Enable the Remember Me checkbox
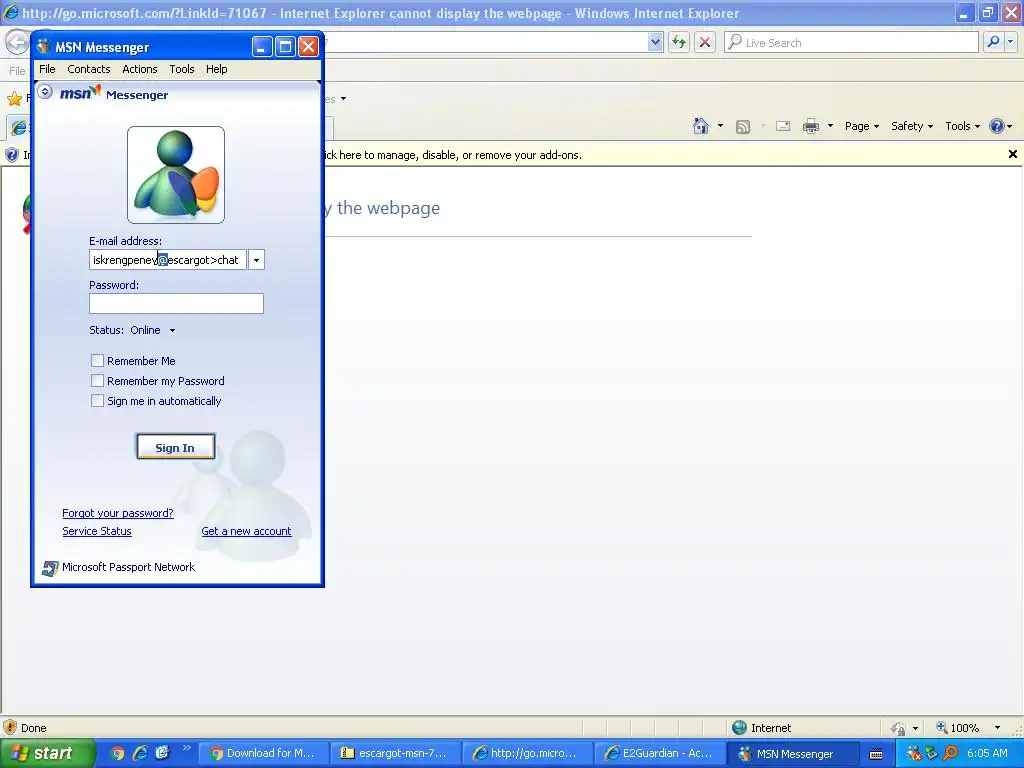The width and height of the screenshot is (1024, 768). pyautogui.click(x=97, y=360)
